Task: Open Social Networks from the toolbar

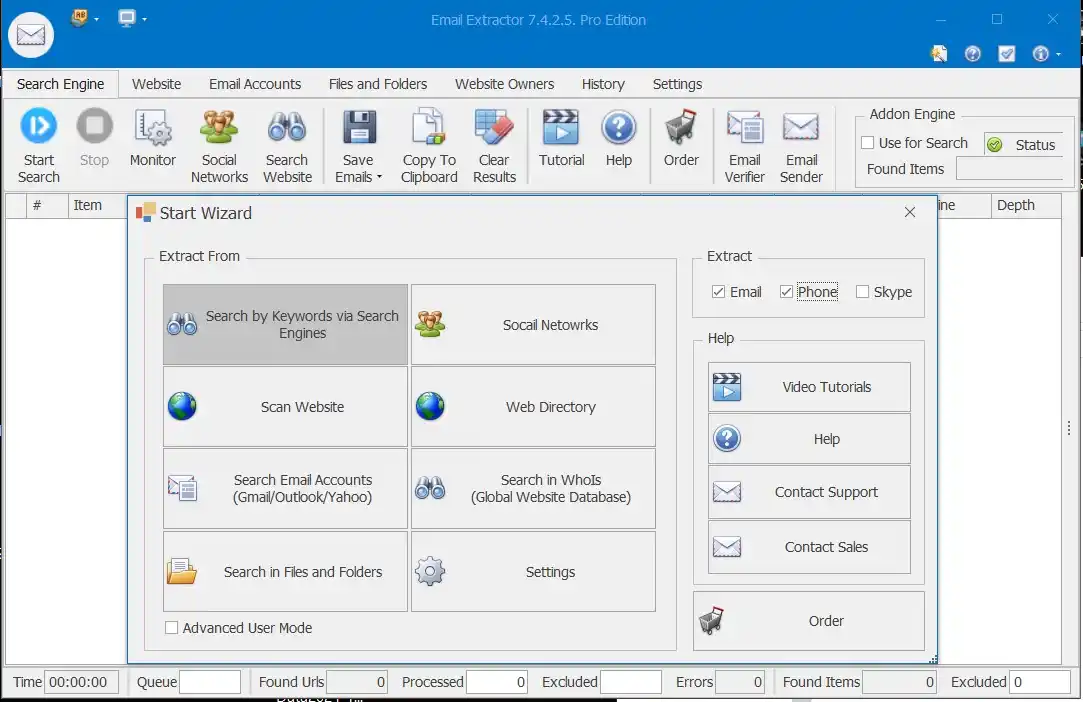Action: click(219, 146)
